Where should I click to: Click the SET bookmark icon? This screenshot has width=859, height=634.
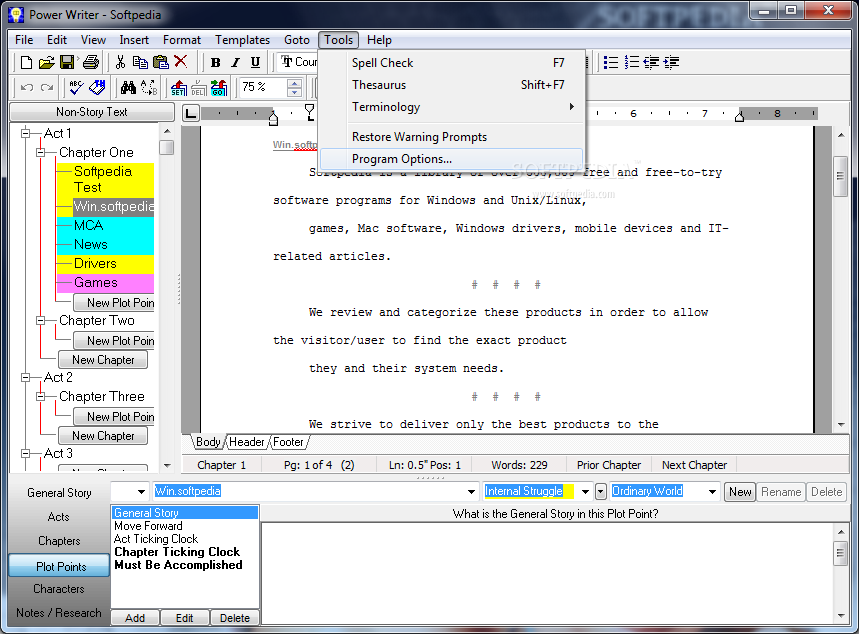pos(179,88)
